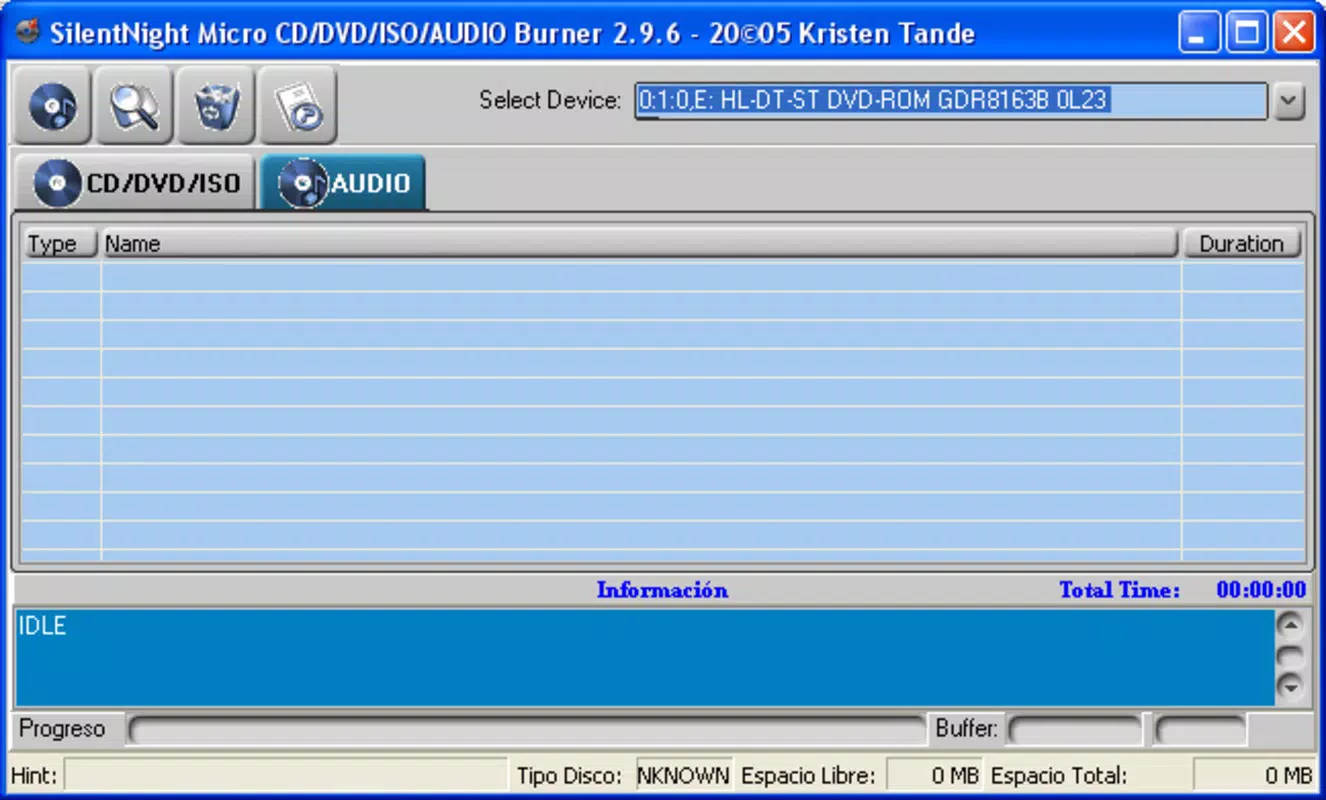Click the Hint text field in status bar
1326x800 pixels.
pos(287,776)
